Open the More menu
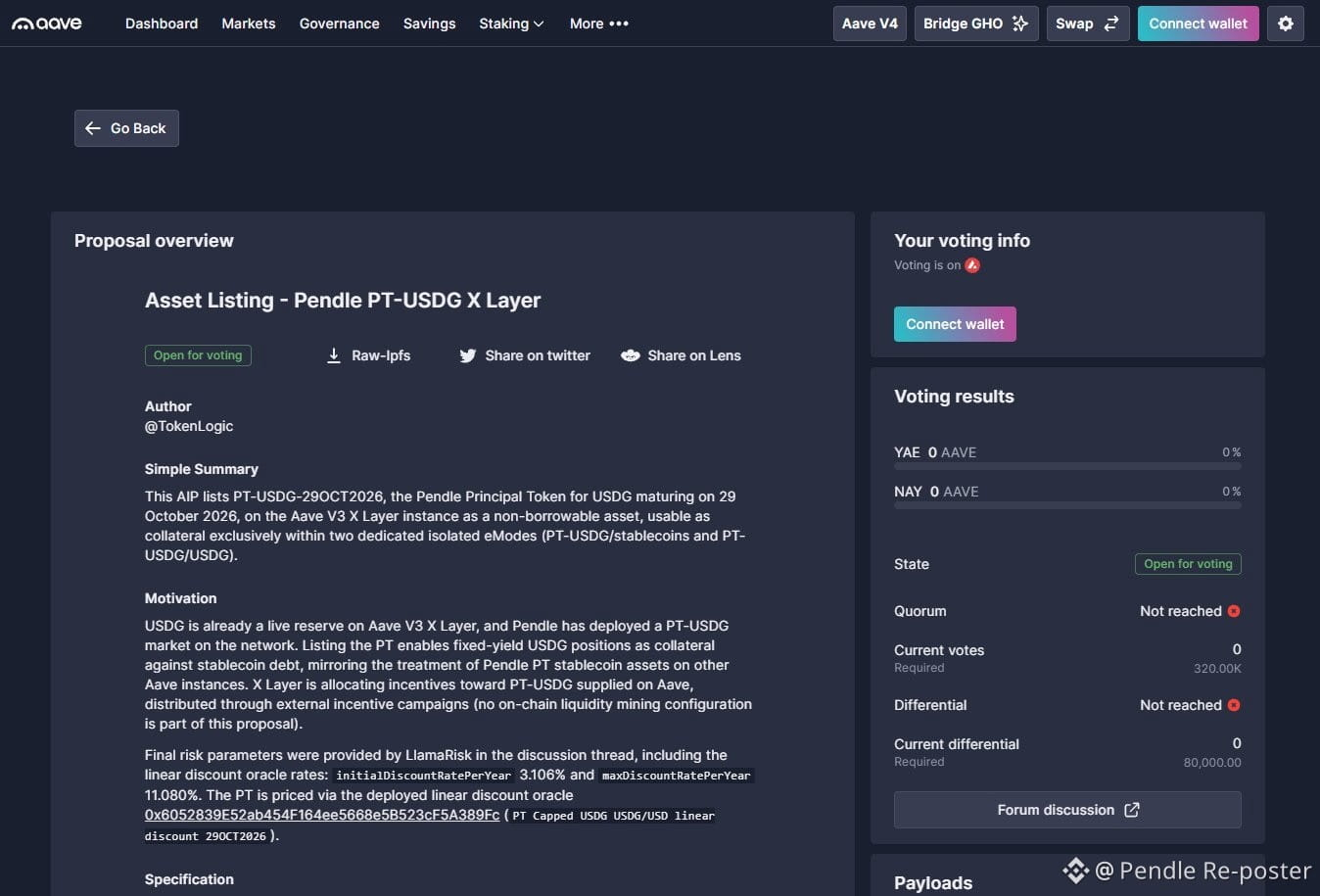The height and width of the screenshot is (896, 1320). [x=599, y=24]
